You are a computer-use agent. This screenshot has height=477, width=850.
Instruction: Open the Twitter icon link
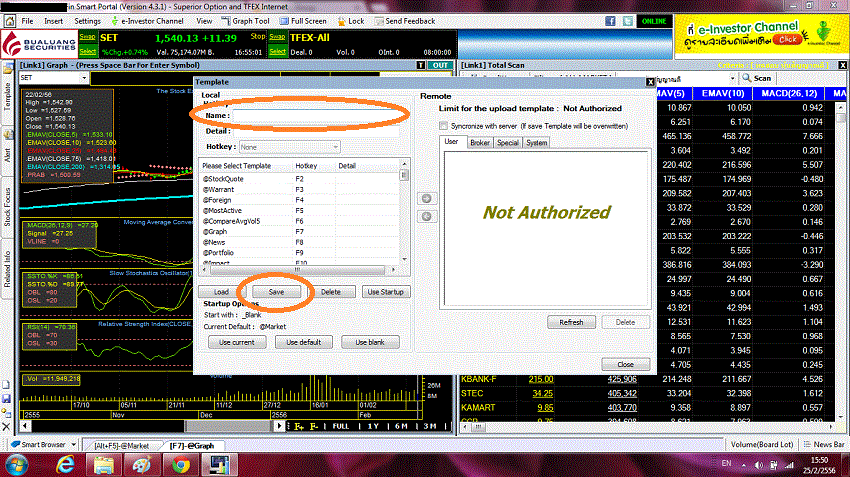[627, 21]
